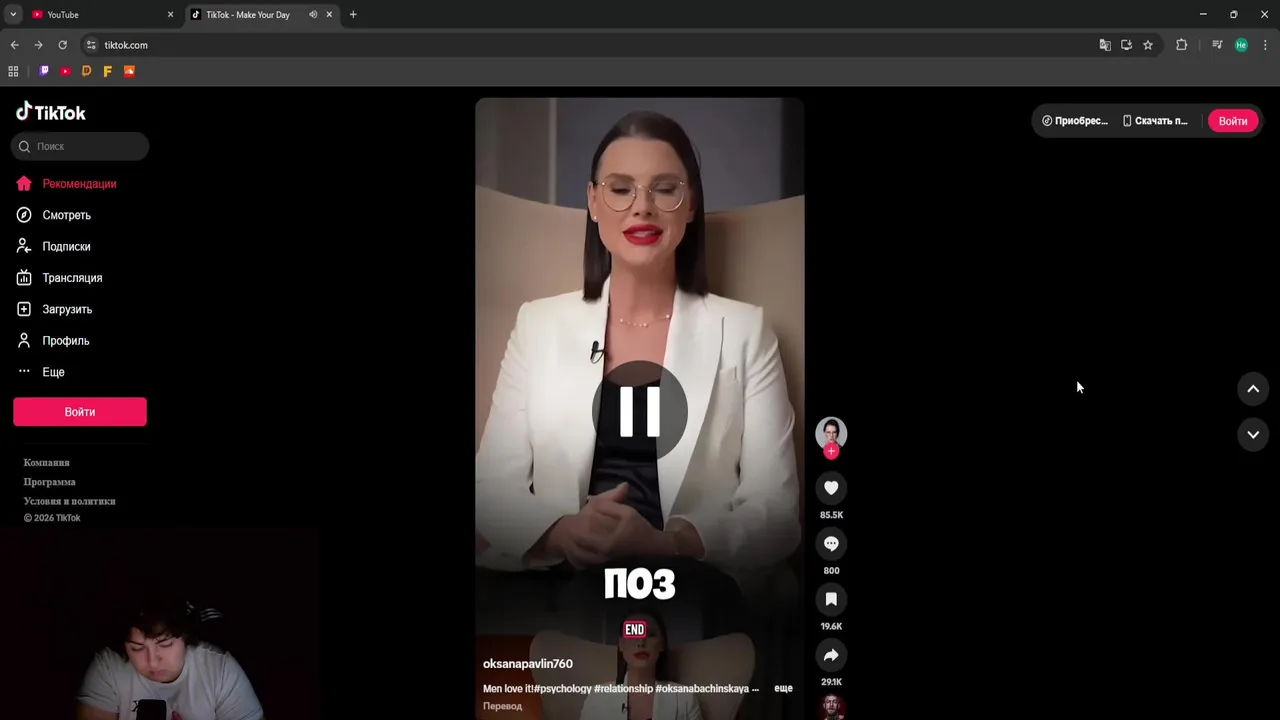This screenshot has height=720, width=1280.
Task: Click the TikTok logo
Action: point(51,112)
